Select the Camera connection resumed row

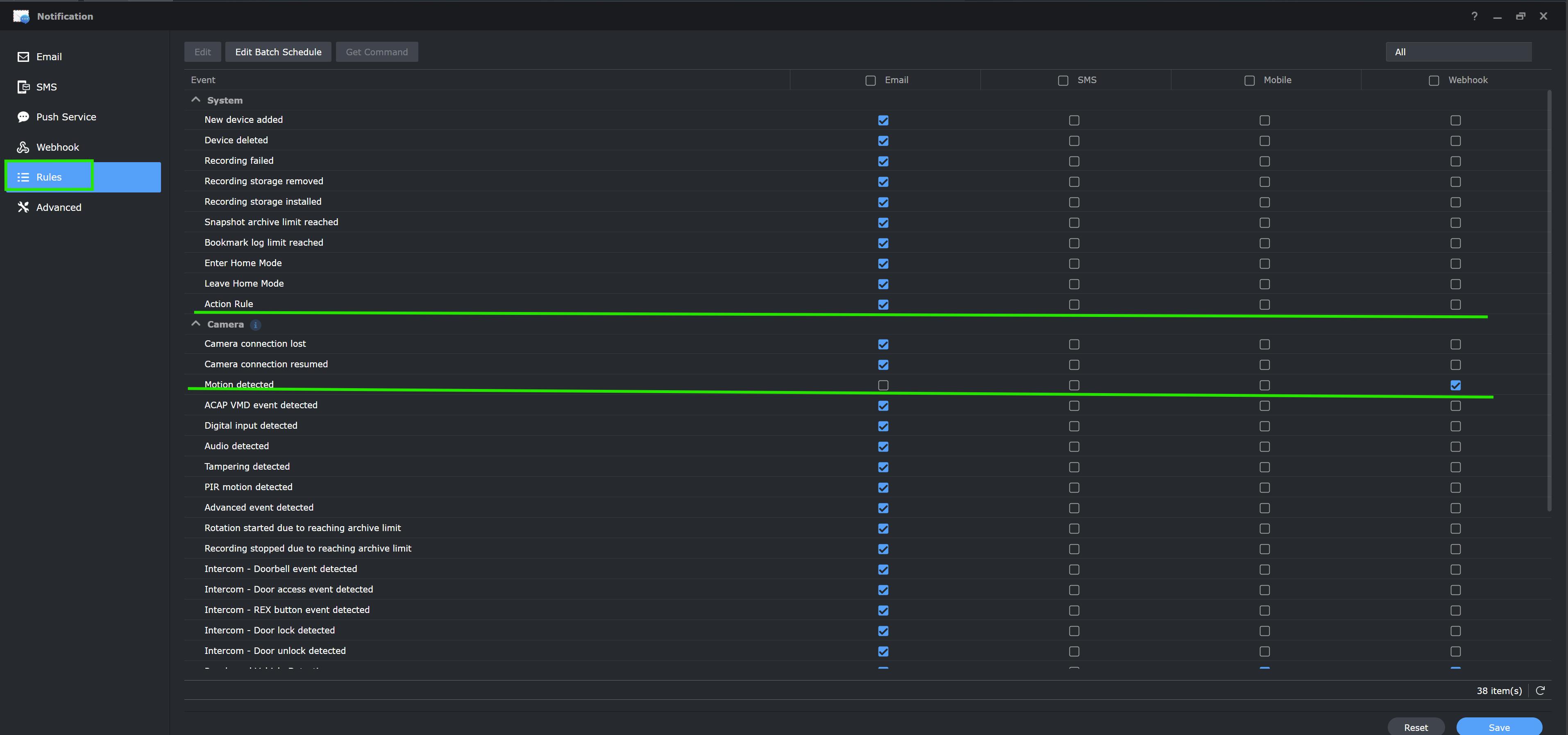pyautogui.click(x=865, y=364)
